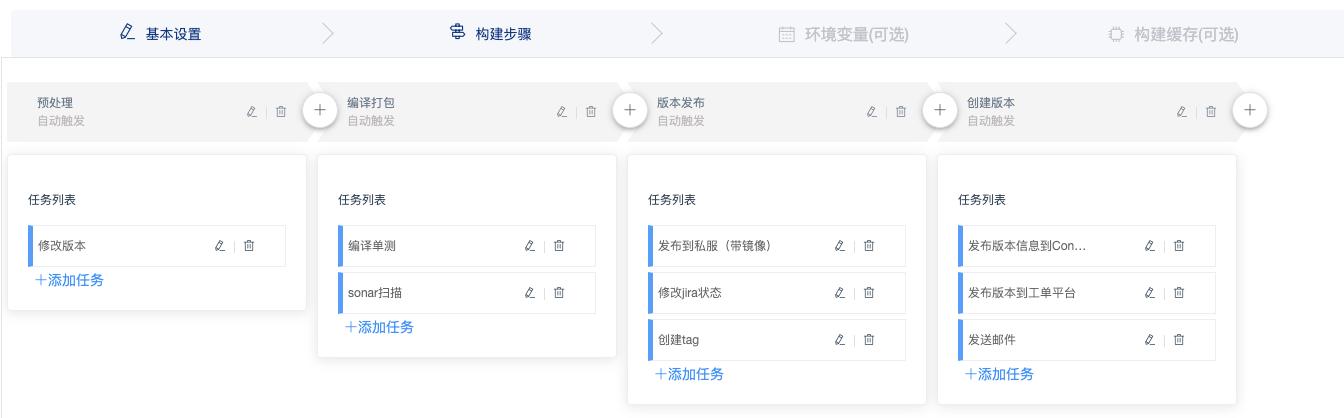
Task: Edit the 发布版本到工单平台 task
Action: coord(1150,293)
